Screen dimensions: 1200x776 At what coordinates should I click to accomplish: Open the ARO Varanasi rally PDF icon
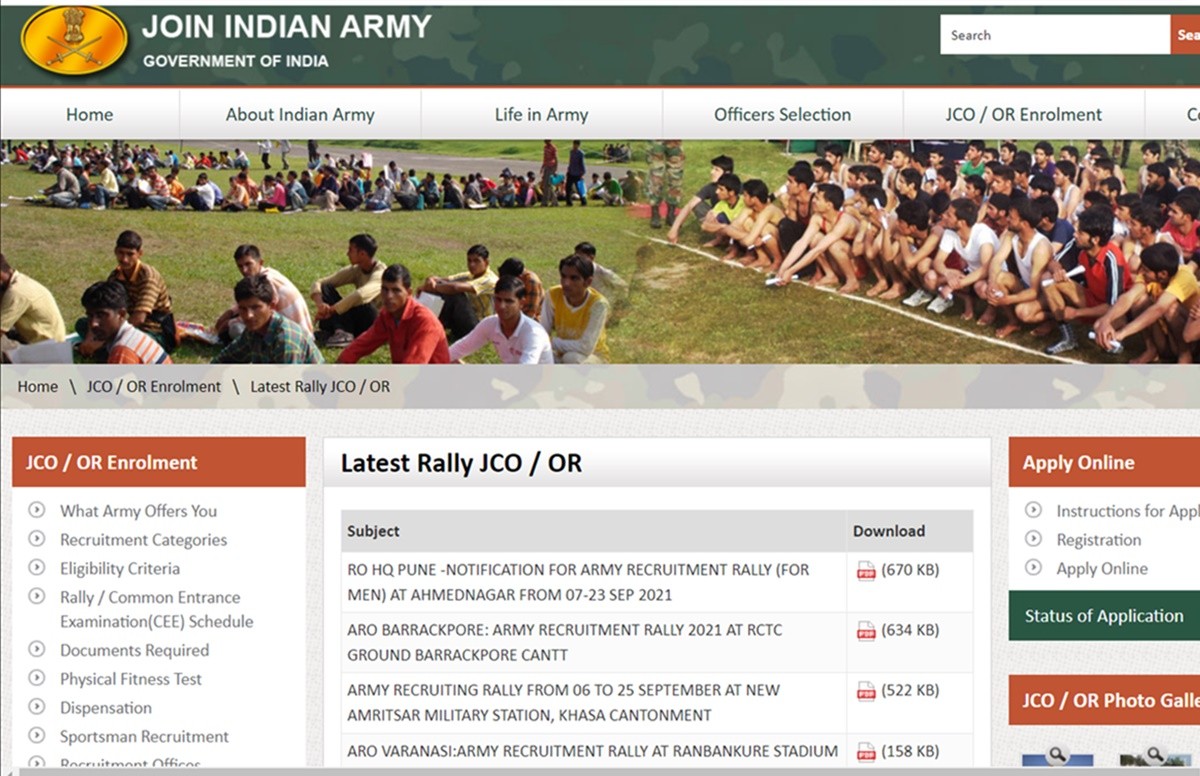tap(866, 751)
